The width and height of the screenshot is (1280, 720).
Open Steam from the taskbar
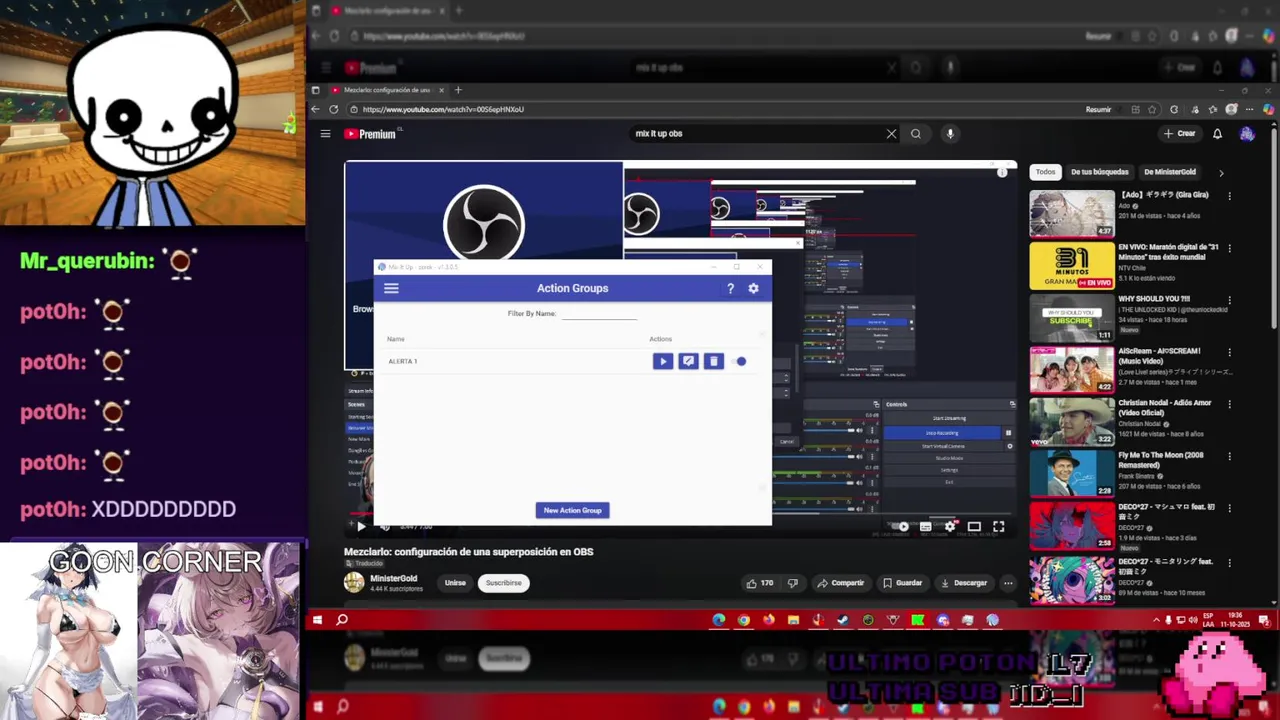843,620
